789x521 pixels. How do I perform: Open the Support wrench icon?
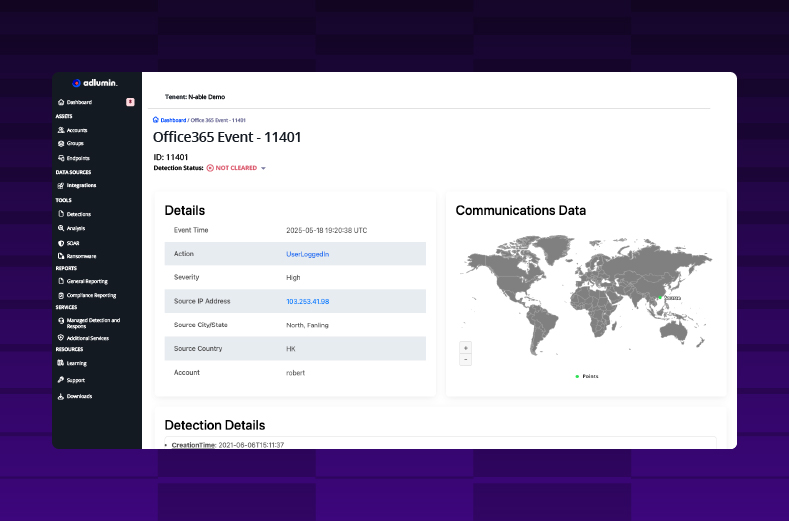(61, 380)
